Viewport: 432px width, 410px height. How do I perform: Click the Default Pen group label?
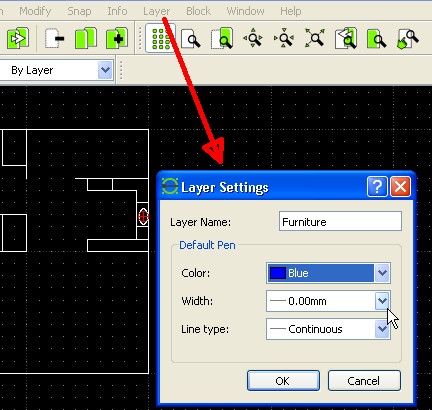[x=207, y=245]
